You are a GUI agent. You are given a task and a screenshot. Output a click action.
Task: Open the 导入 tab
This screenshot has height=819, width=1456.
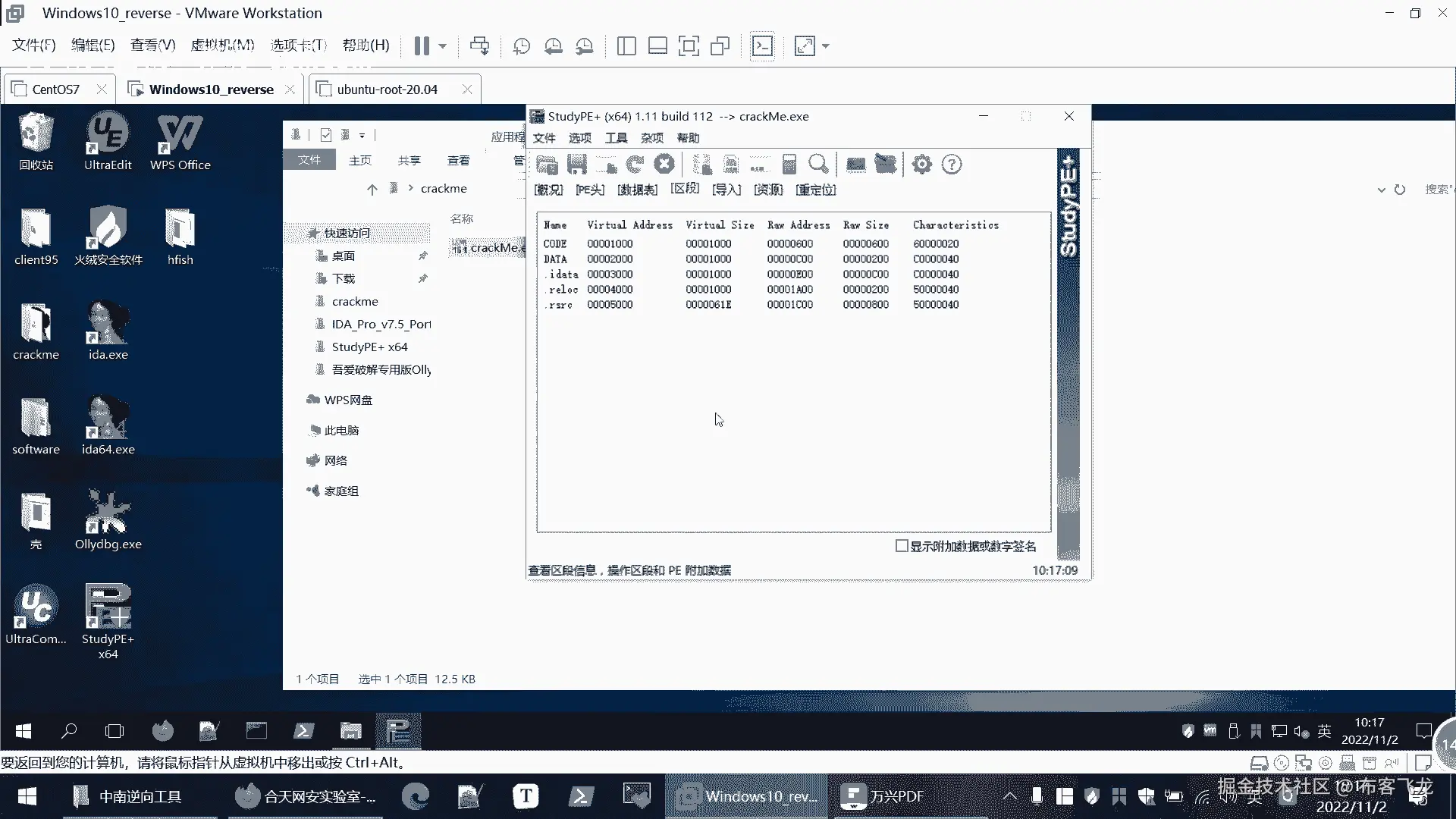click(x=726, y=190)
